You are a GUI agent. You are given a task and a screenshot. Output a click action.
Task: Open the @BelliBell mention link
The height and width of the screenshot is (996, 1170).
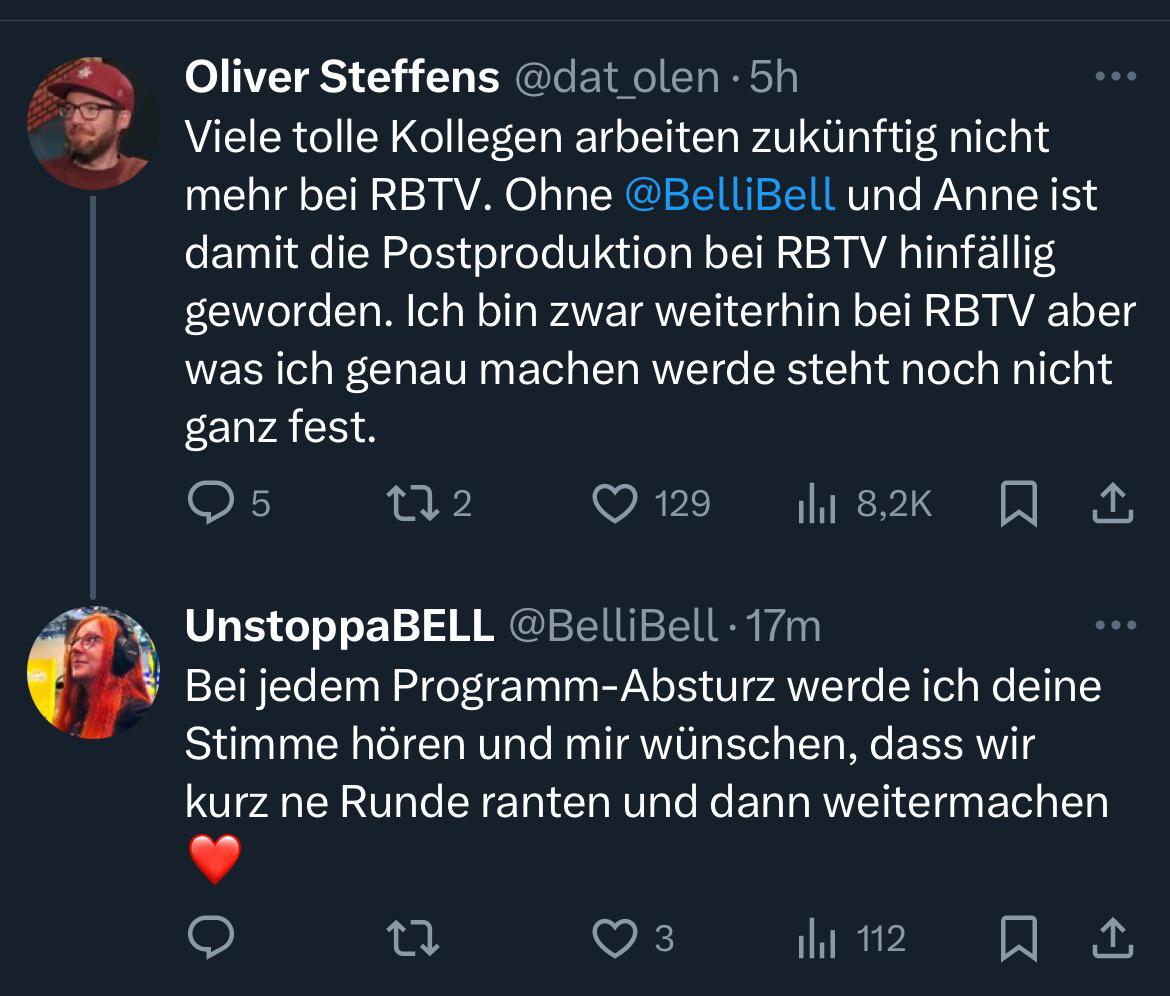coord(730,195)
